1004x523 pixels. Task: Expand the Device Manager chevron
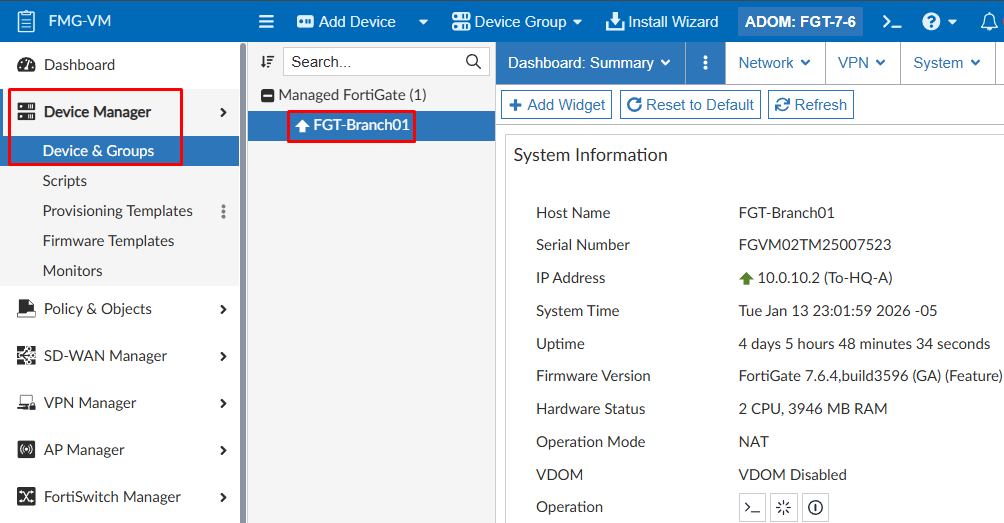pyautogui.click(x=223, y=112)
